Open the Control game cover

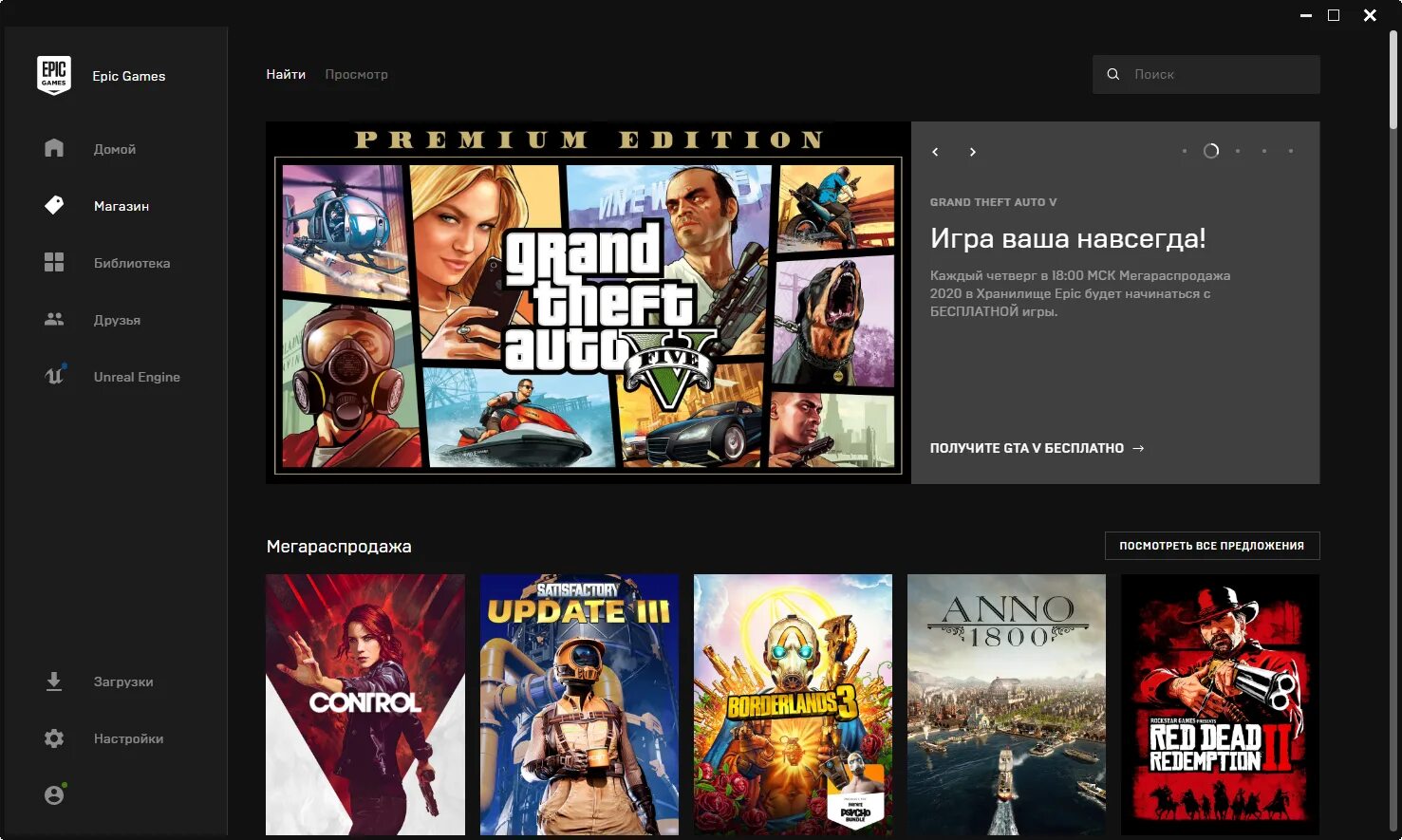pyautogui.click(x=365, y=704)
